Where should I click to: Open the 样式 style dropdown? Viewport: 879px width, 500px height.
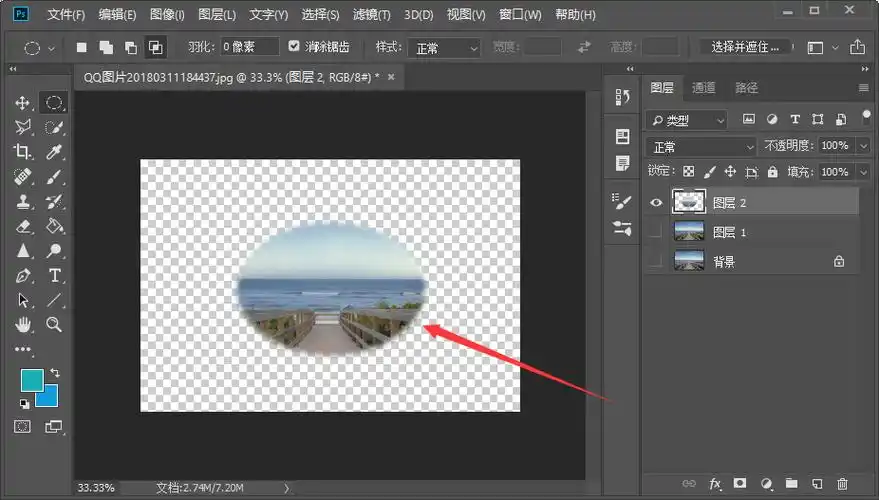coord(445,48)
